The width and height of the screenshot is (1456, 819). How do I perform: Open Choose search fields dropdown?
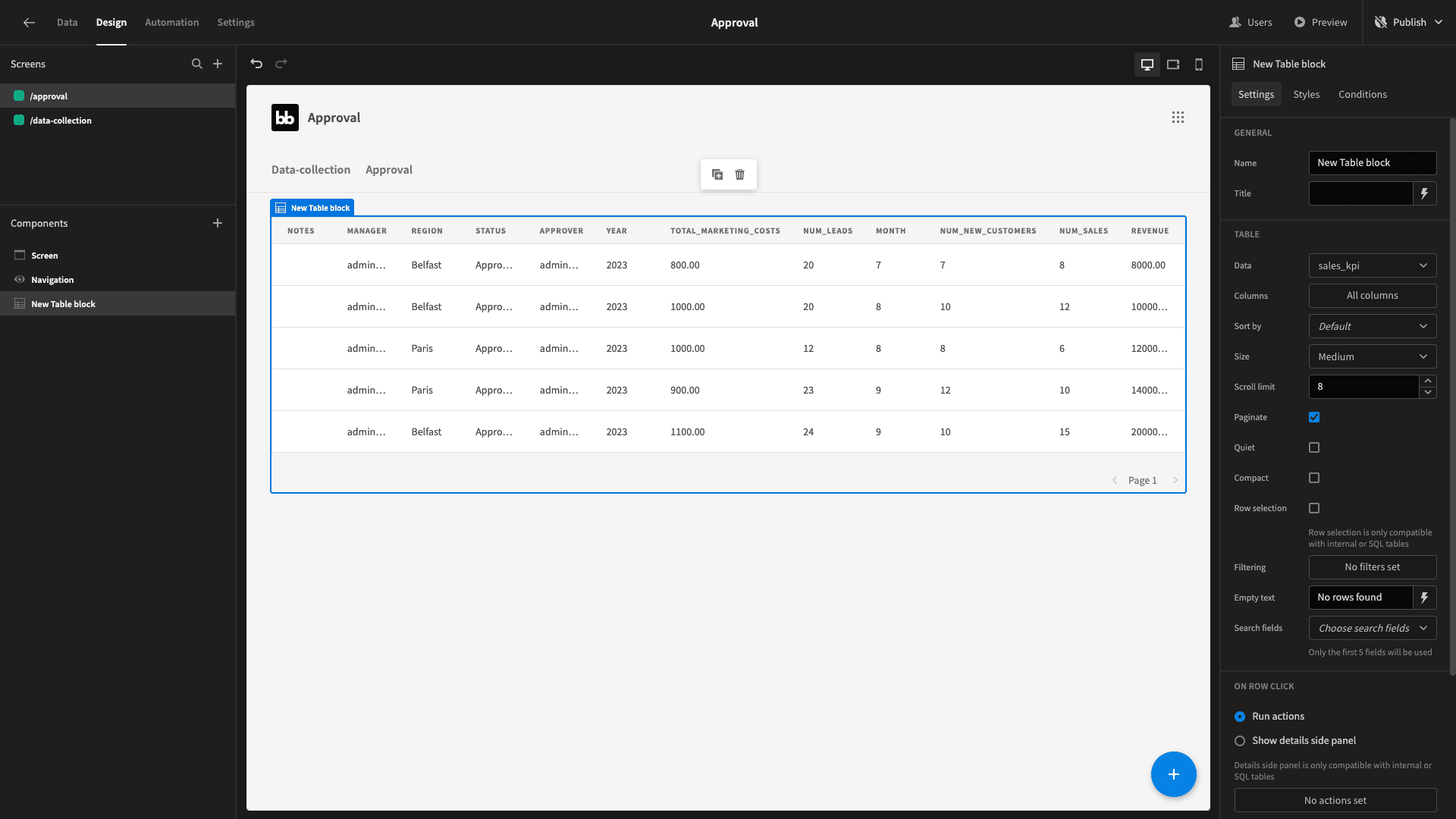(x=1373, y=628)
